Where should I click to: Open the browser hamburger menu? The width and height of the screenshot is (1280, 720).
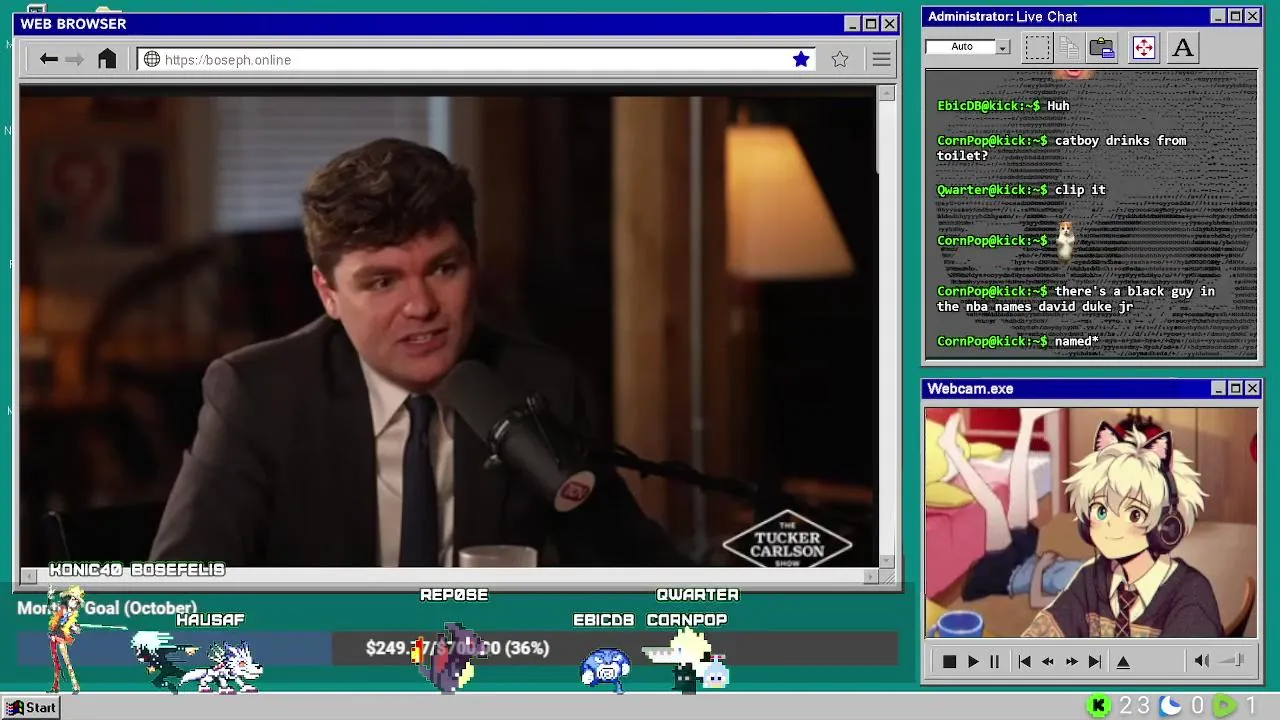click(x=881, y=60)
